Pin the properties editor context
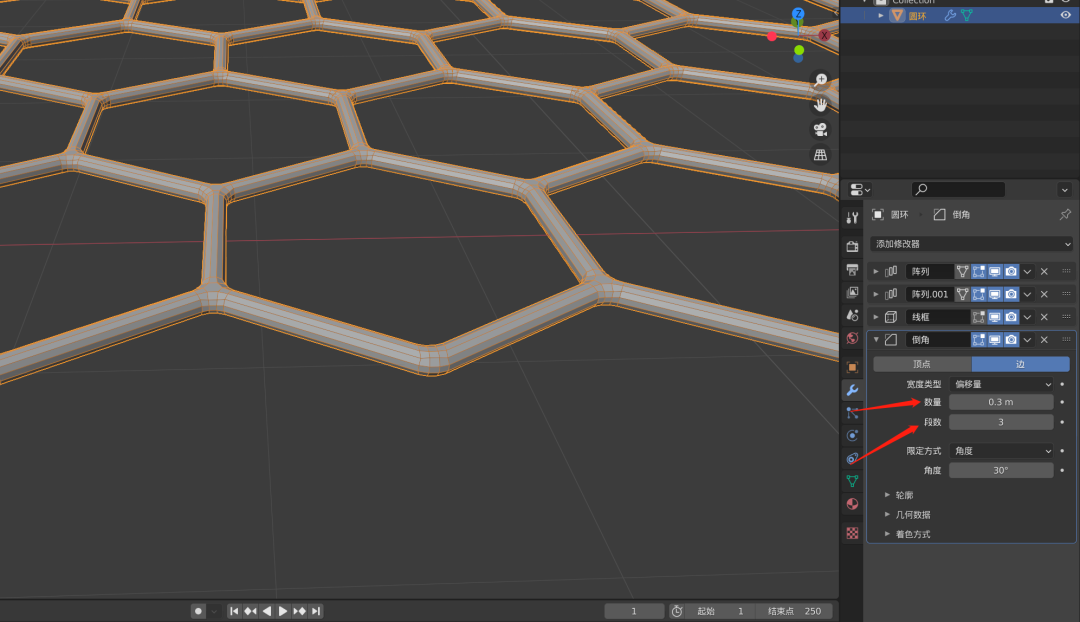 point(1065,215)
